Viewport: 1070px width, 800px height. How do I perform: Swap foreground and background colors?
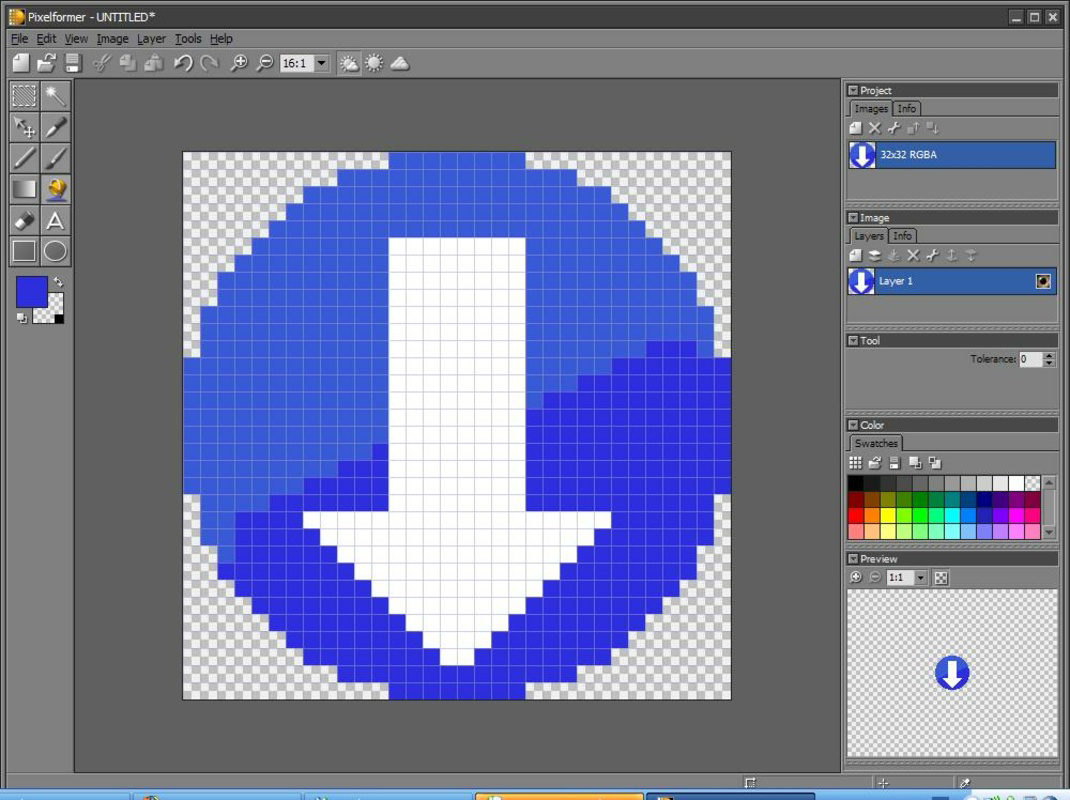coord(58,283)
